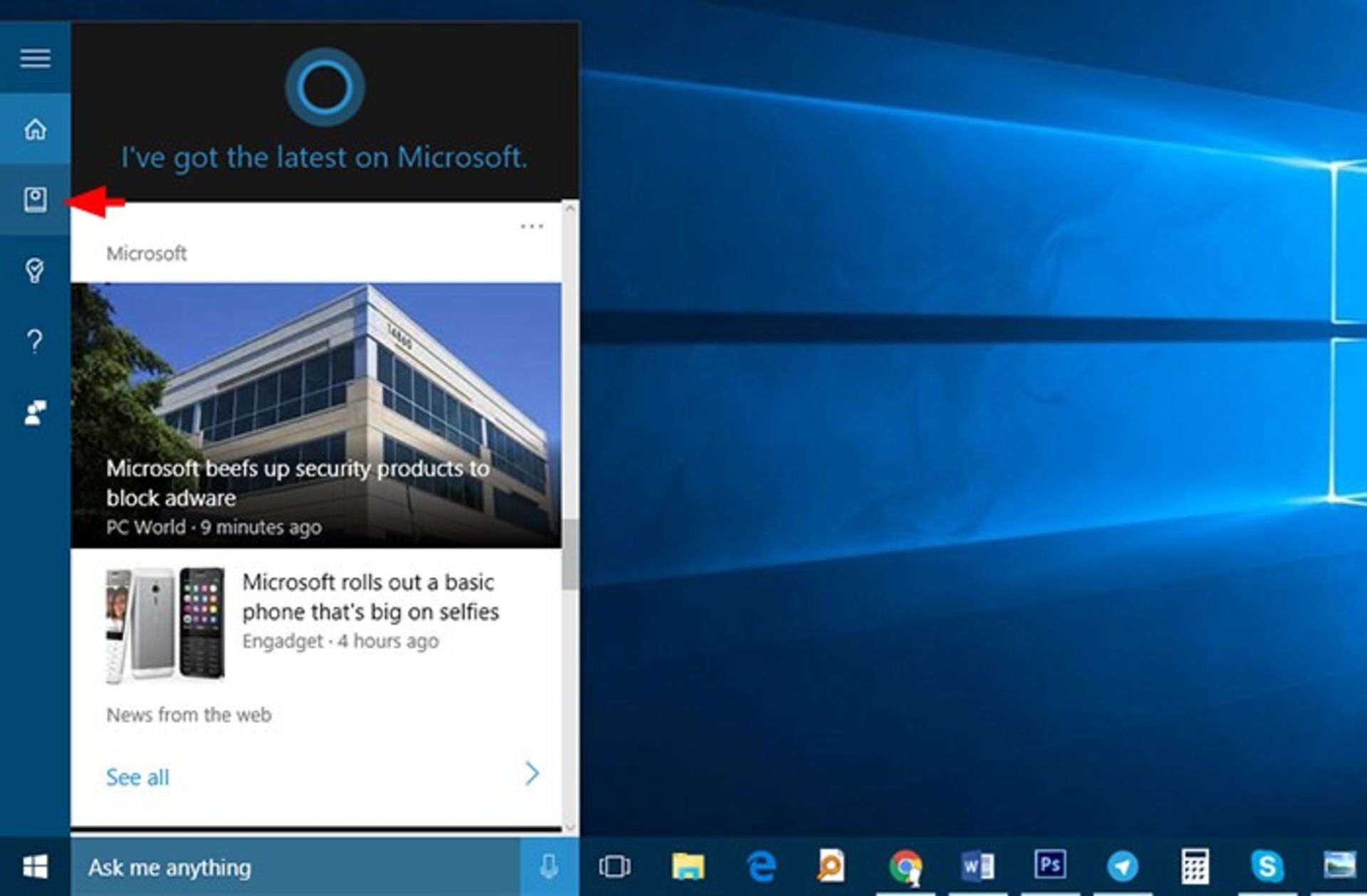Open the Windows Start menu

[35, 867]
